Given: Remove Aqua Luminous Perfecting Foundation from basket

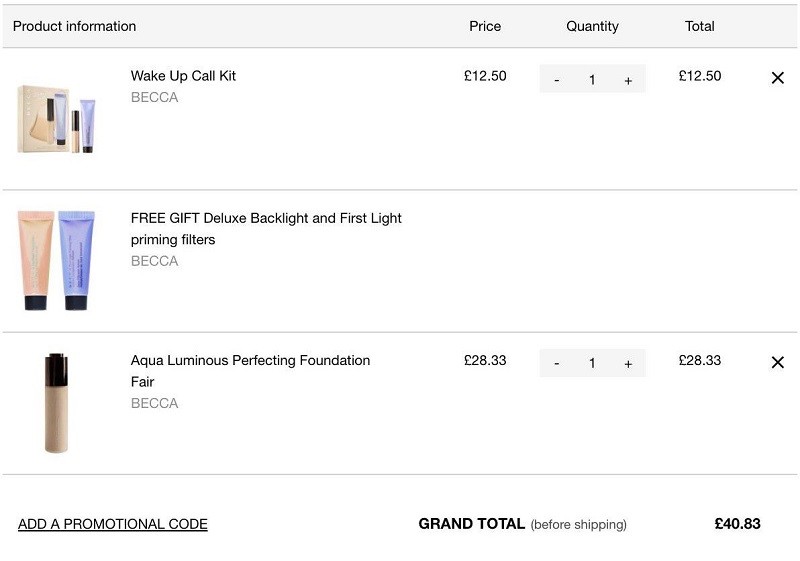Looking at the screenshot, I should point(778,362).
